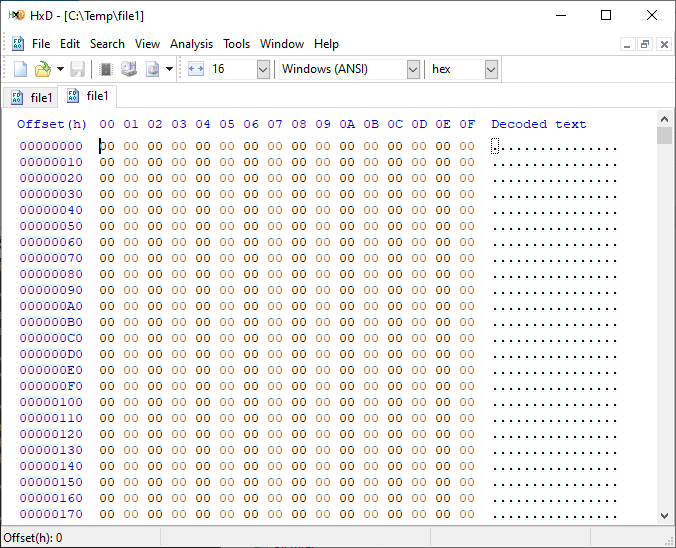The height and width of the screenshot is (548, 676).
Task: Minimize the HxD main window
Action: click(x=561, y=16)
